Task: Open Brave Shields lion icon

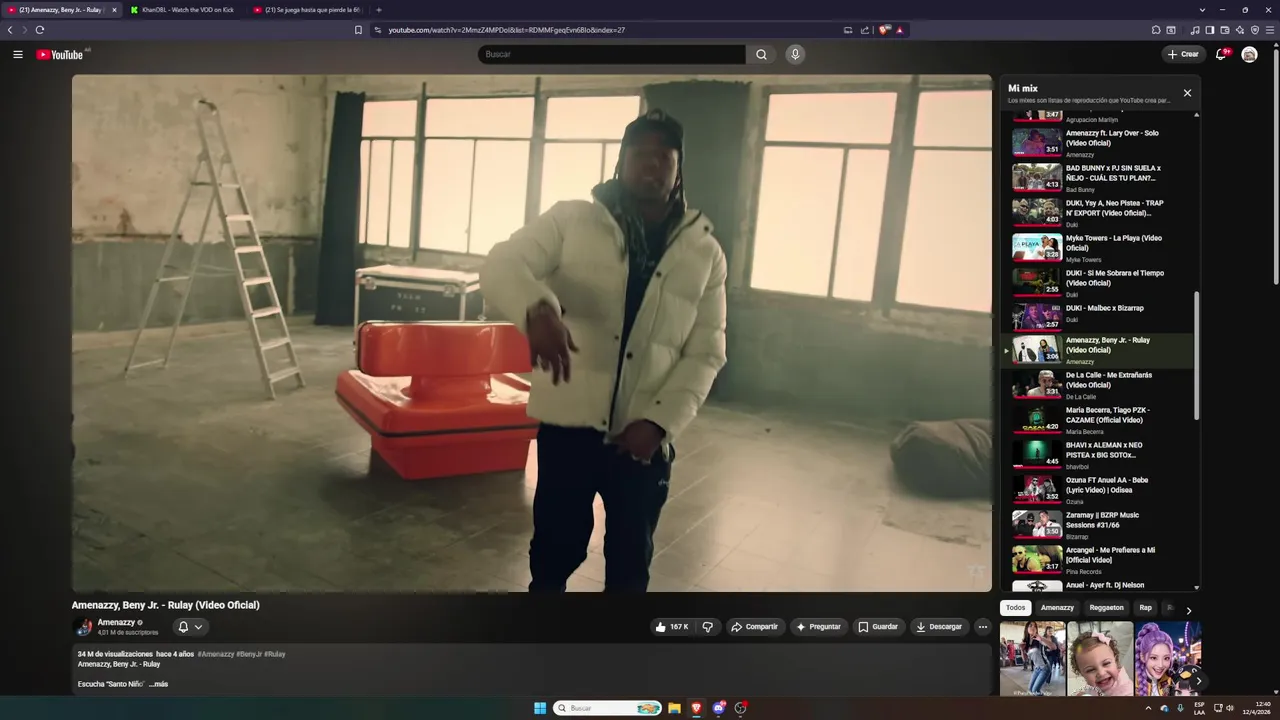Action: [884, 30]
